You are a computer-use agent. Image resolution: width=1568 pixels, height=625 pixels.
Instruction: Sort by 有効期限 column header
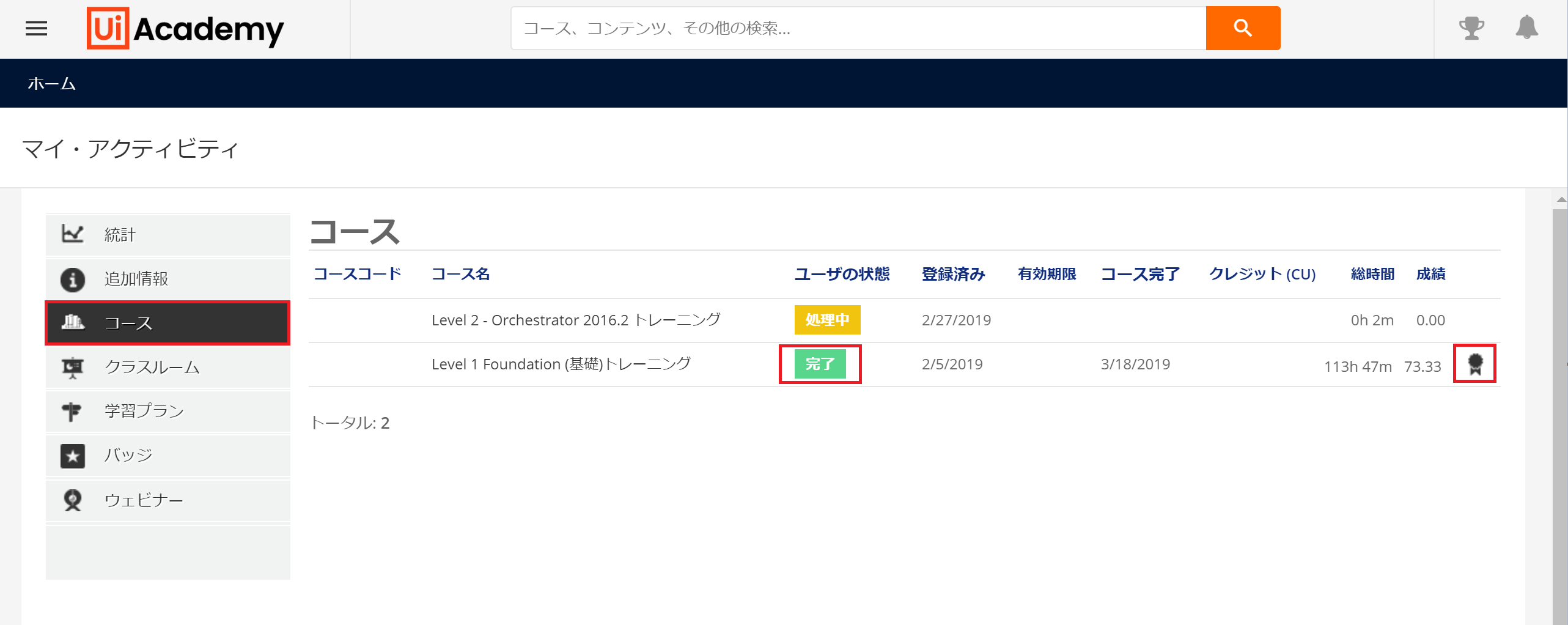tap(1047, 274)
